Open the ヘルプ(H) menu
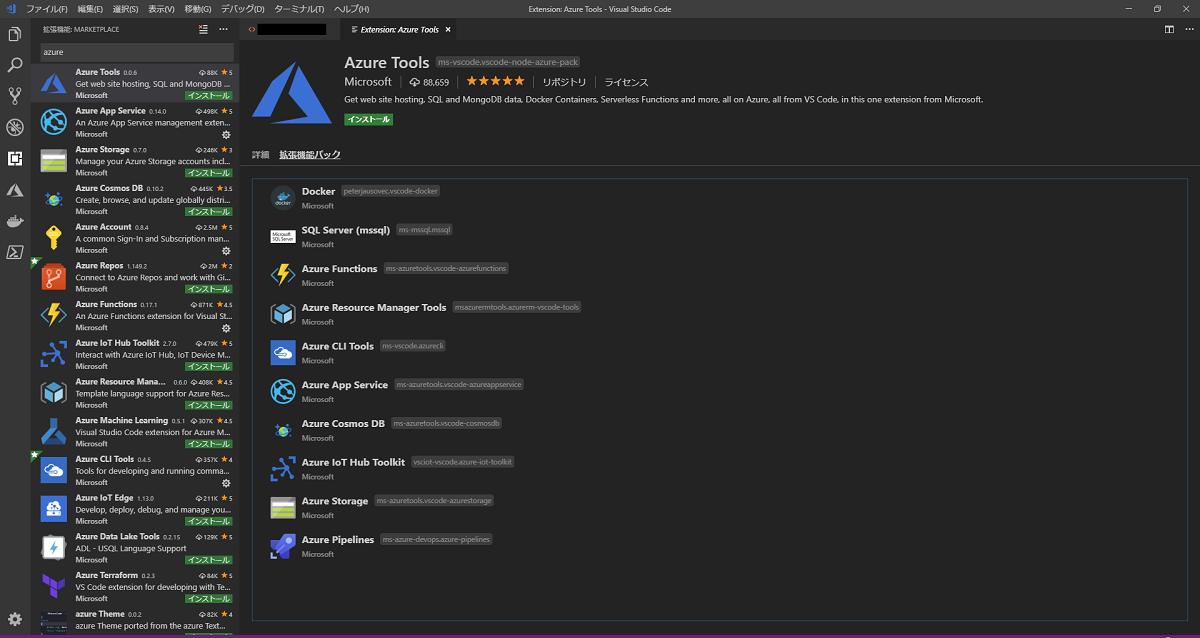The image size is (1200, 638). pyautogui.click(x=351, y=8)
